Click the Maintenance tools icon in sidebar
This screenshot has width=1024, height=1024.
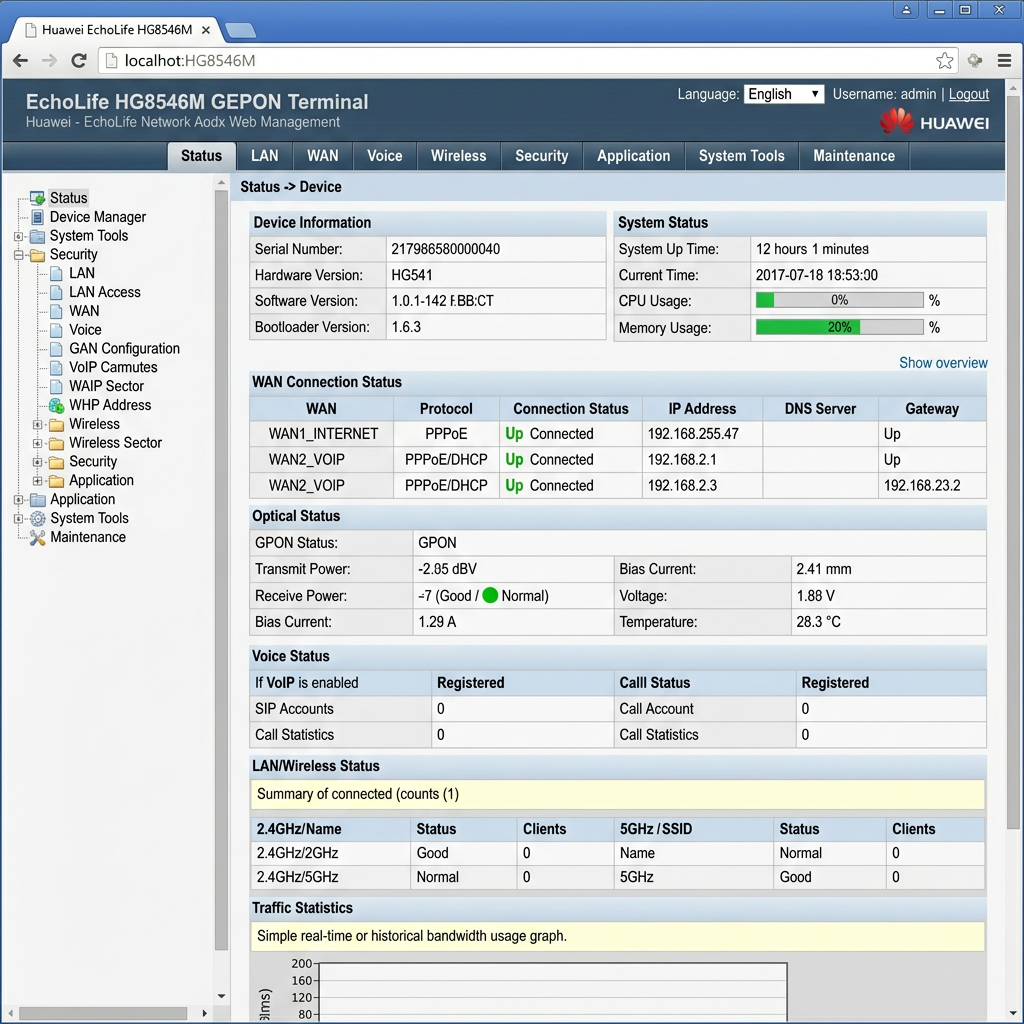[x=37, y=537]
